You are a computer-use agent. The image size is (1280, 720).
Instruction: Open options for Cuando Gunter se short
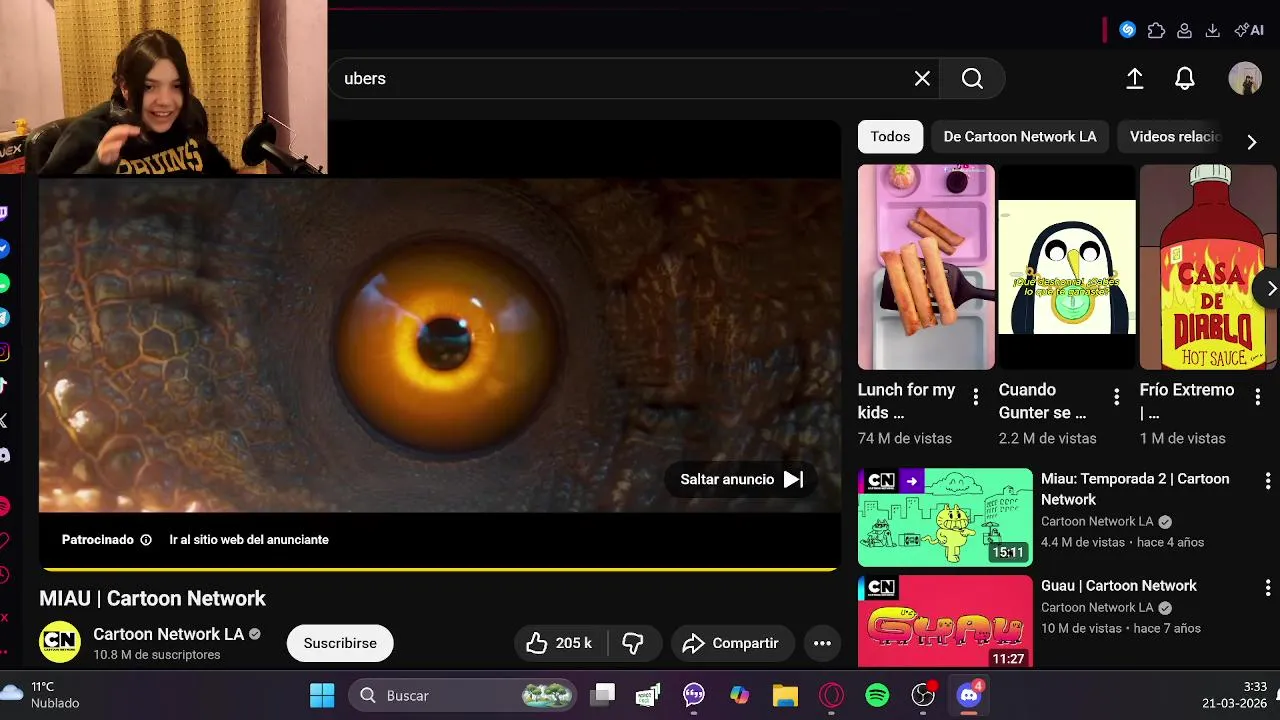point(1117,397)
